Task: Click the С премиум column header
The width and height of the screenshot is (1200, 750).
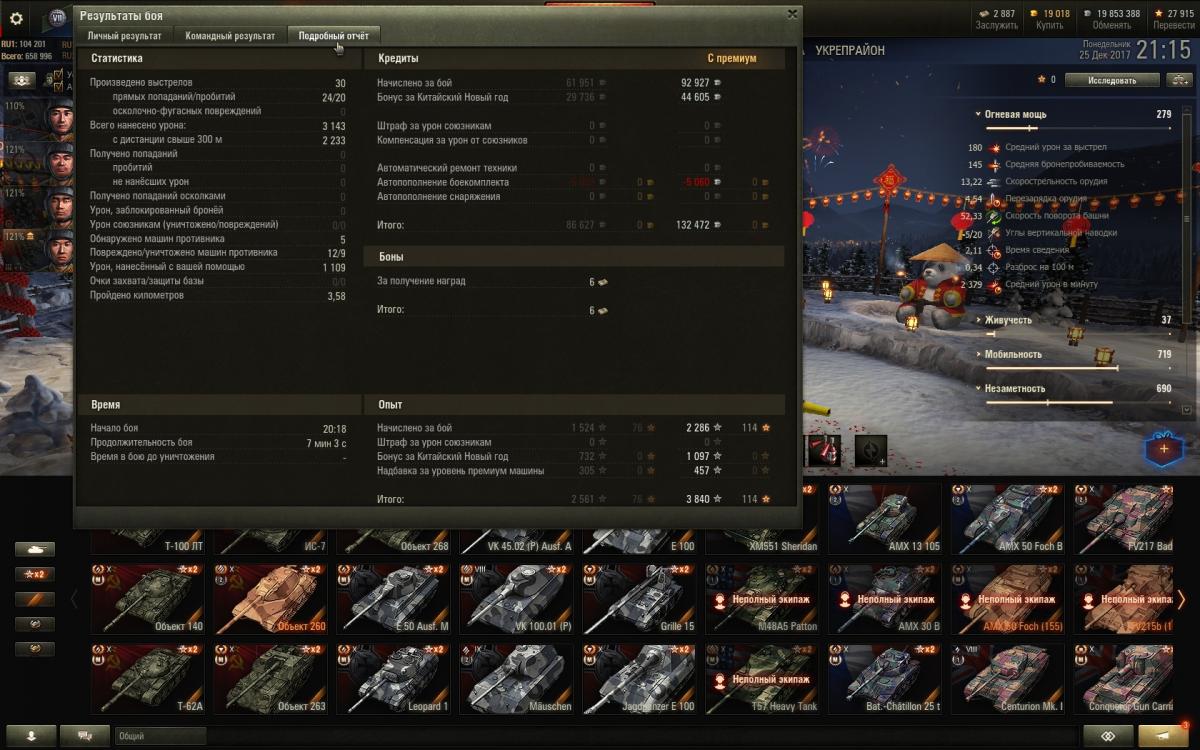Action: (x=731, y=58)
